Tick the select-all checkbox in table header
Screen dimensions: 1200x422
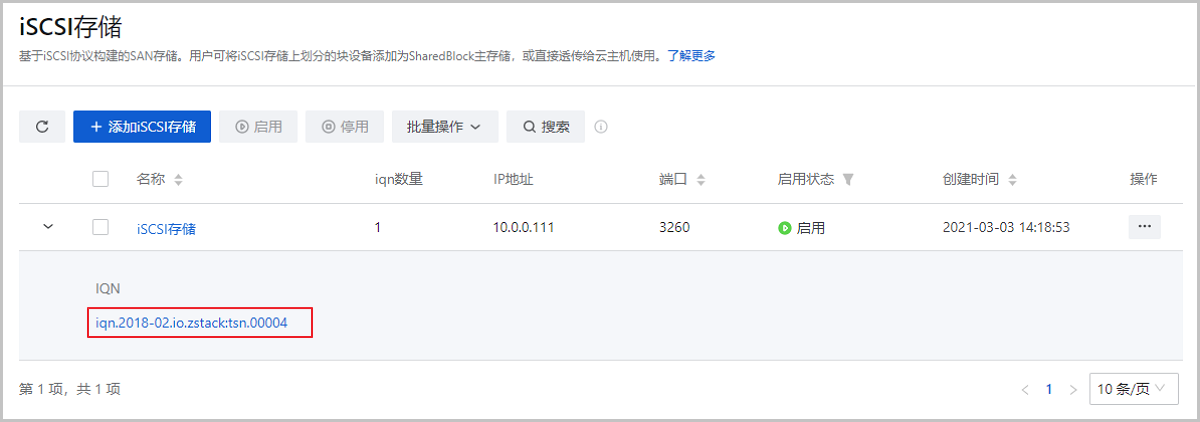[100, 179]
